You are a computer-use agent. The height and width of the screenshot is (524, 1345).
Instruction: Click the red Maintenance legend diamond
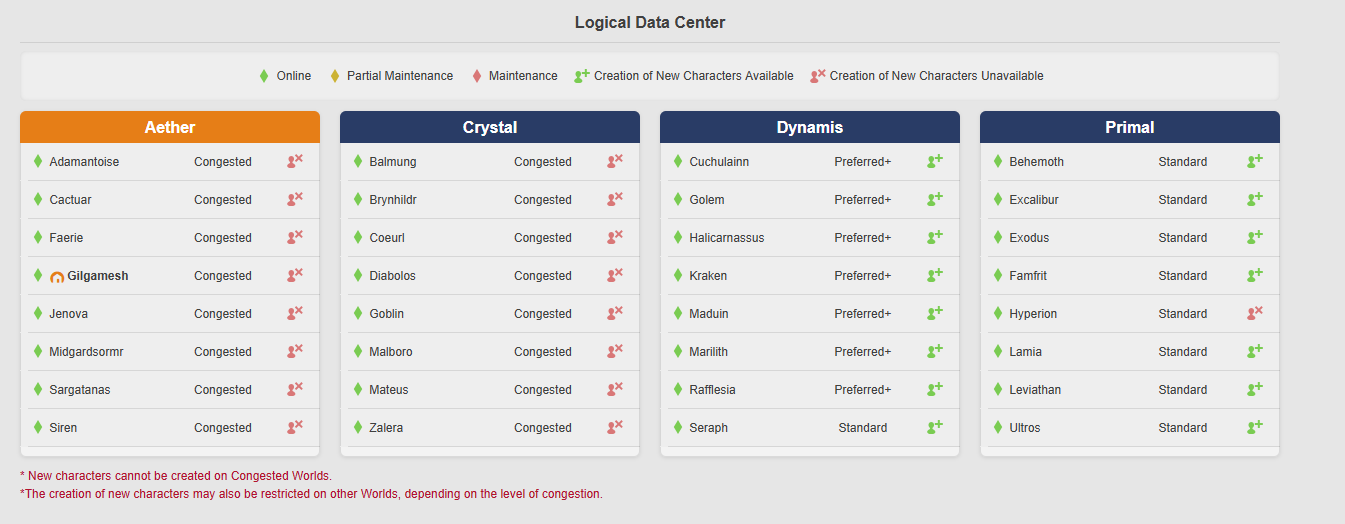pos(477,76)
